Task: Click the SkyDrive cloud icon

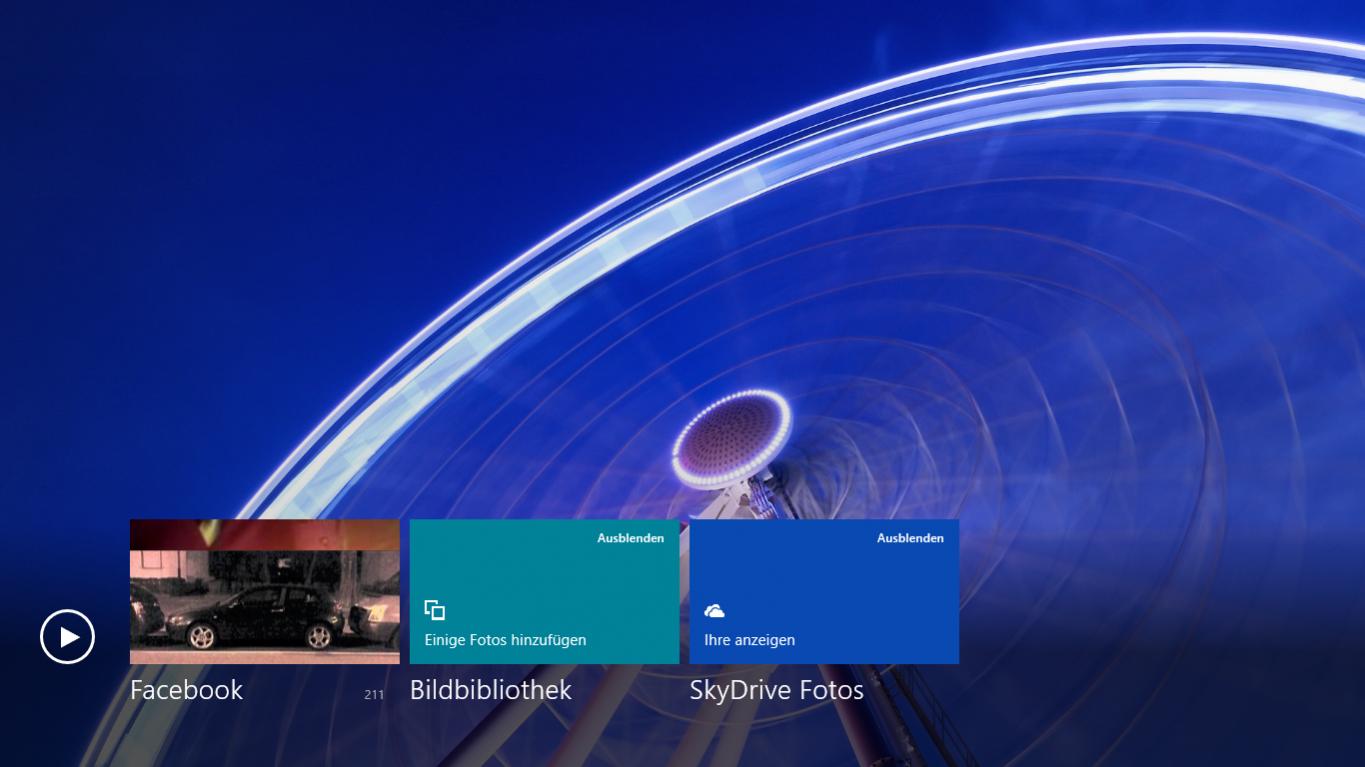Action: (x=714, y=611)
